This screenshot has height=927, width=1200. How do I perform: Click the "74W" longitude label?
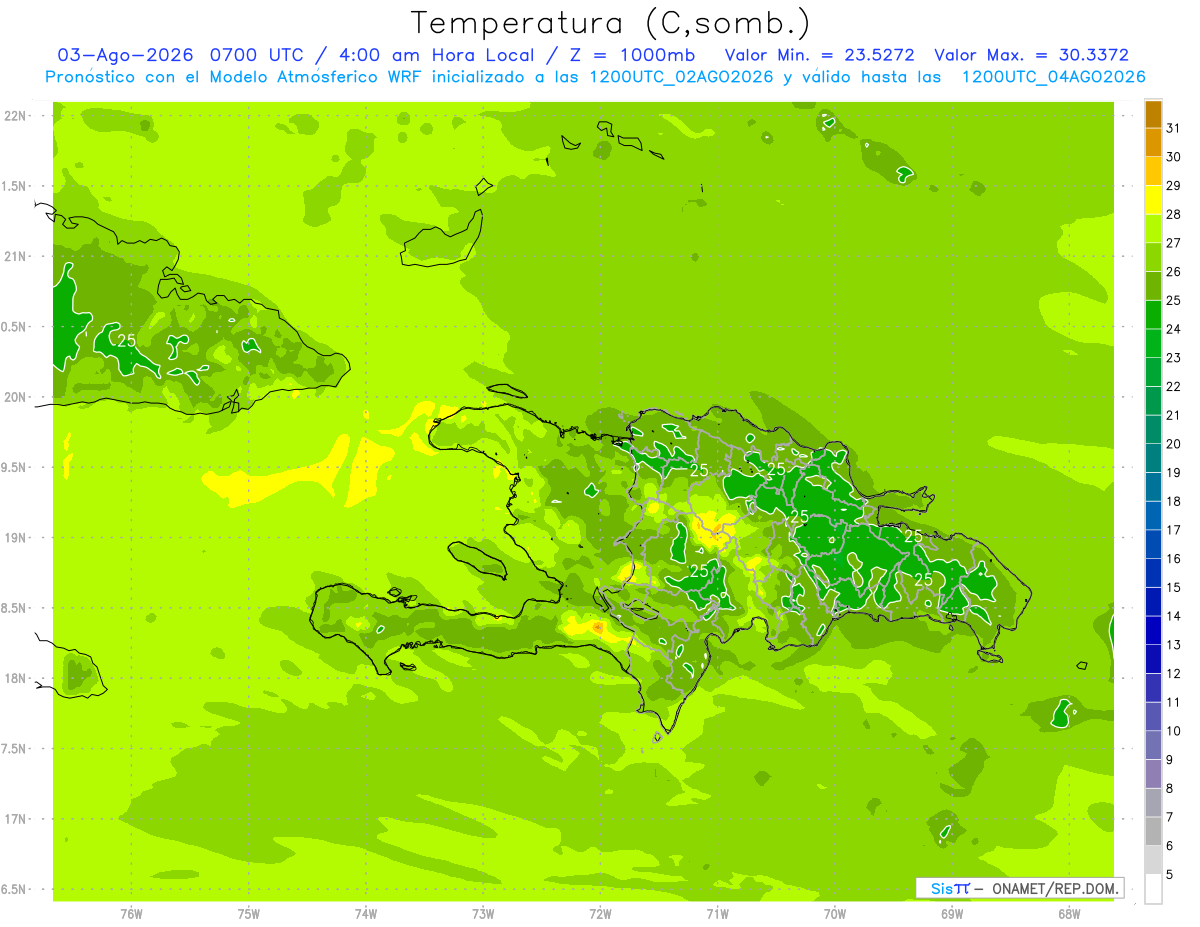click(366, 913)
